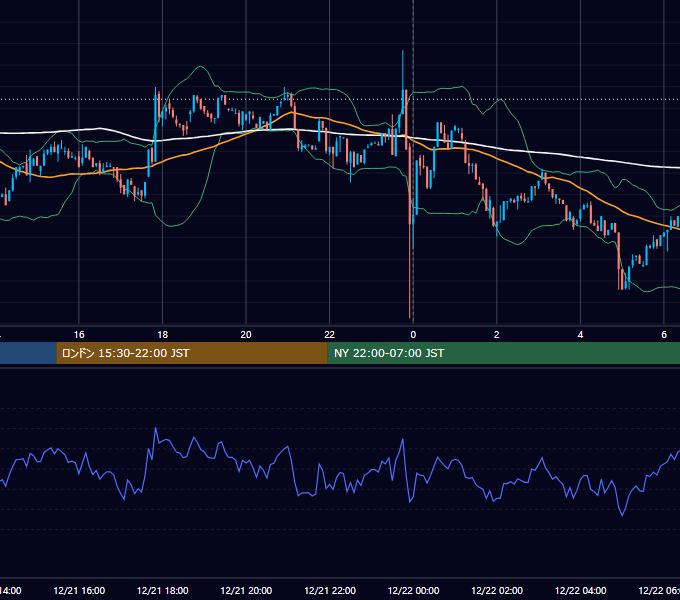The height and width of the screenshot is (600, 680).
Task: Click the 18 hour axis label
Action: point(163,335)
